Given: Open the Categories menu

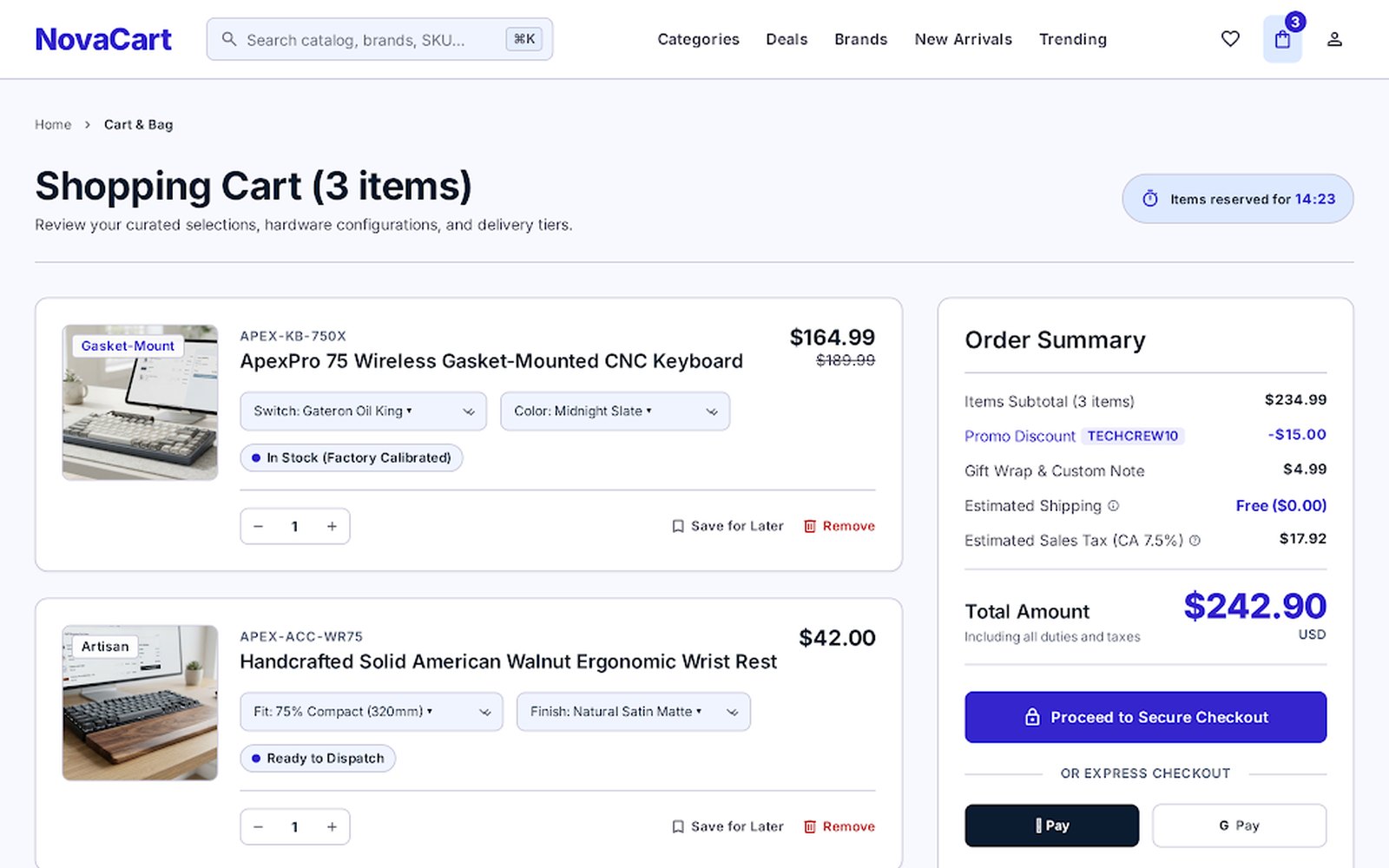Looking at the screenshot, I should pyautogui.click(x=698, y=39).
